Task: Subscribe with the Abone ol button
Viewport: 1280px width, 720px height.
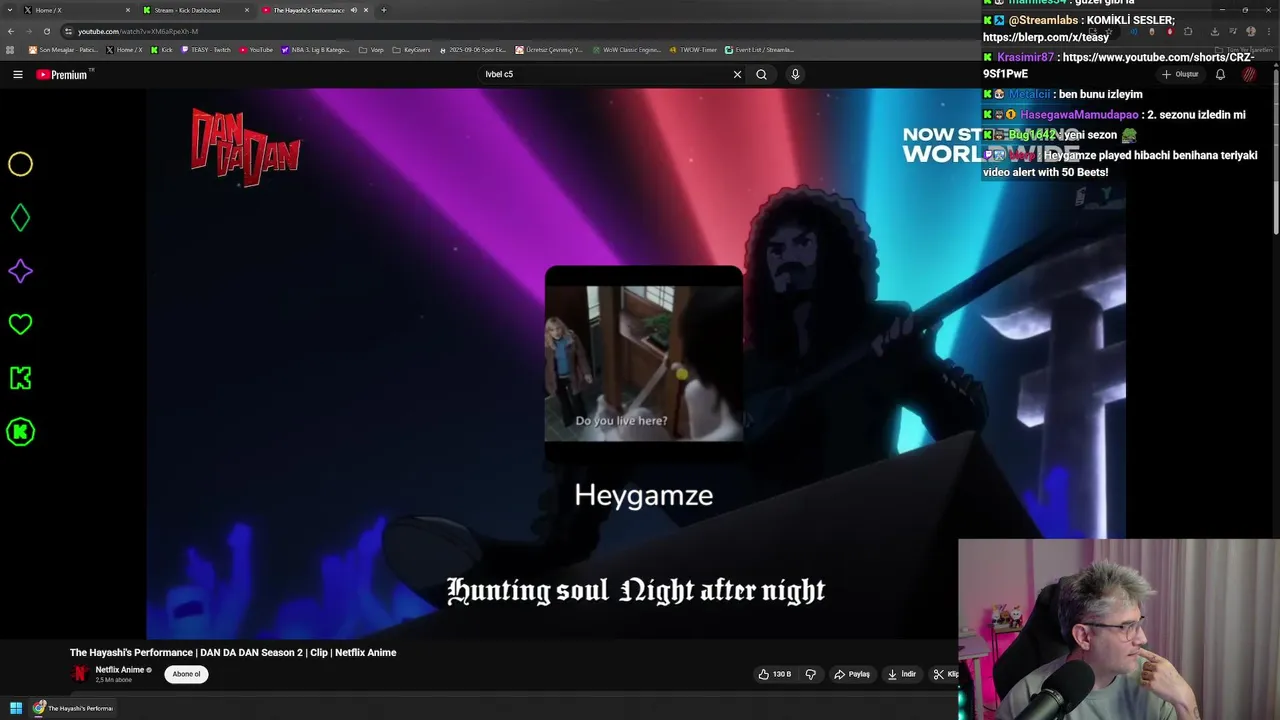Action: (x=186, y=674)
